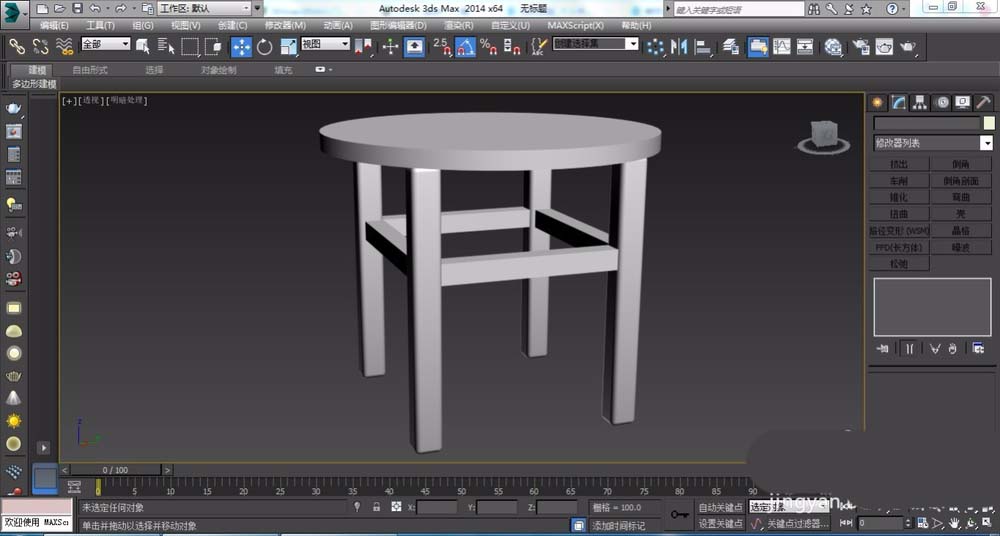Expand the undo history arrow
The width and height of the screenshot is (1000, 536).
(107, 9)
